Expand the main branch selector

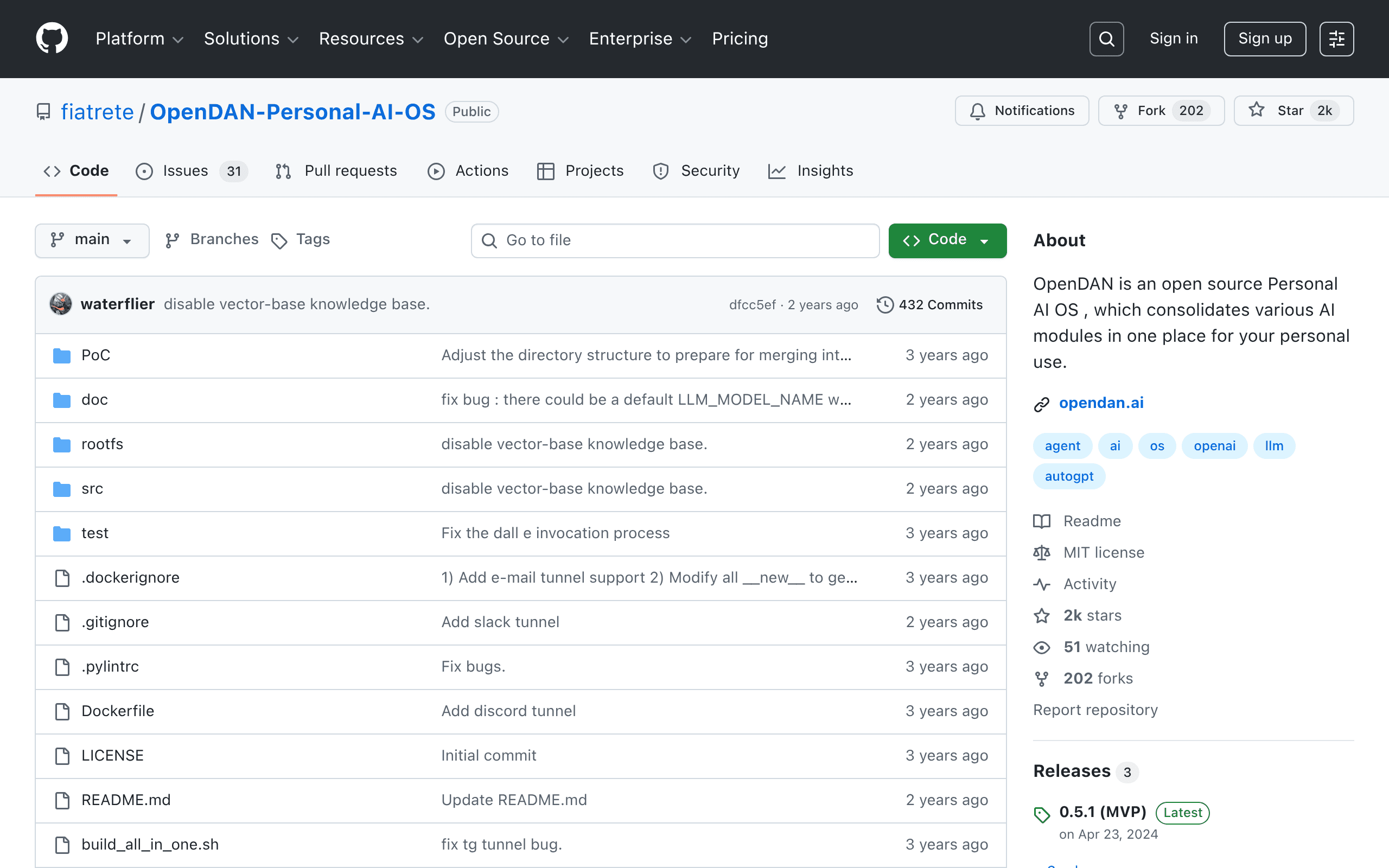point(92,240)
